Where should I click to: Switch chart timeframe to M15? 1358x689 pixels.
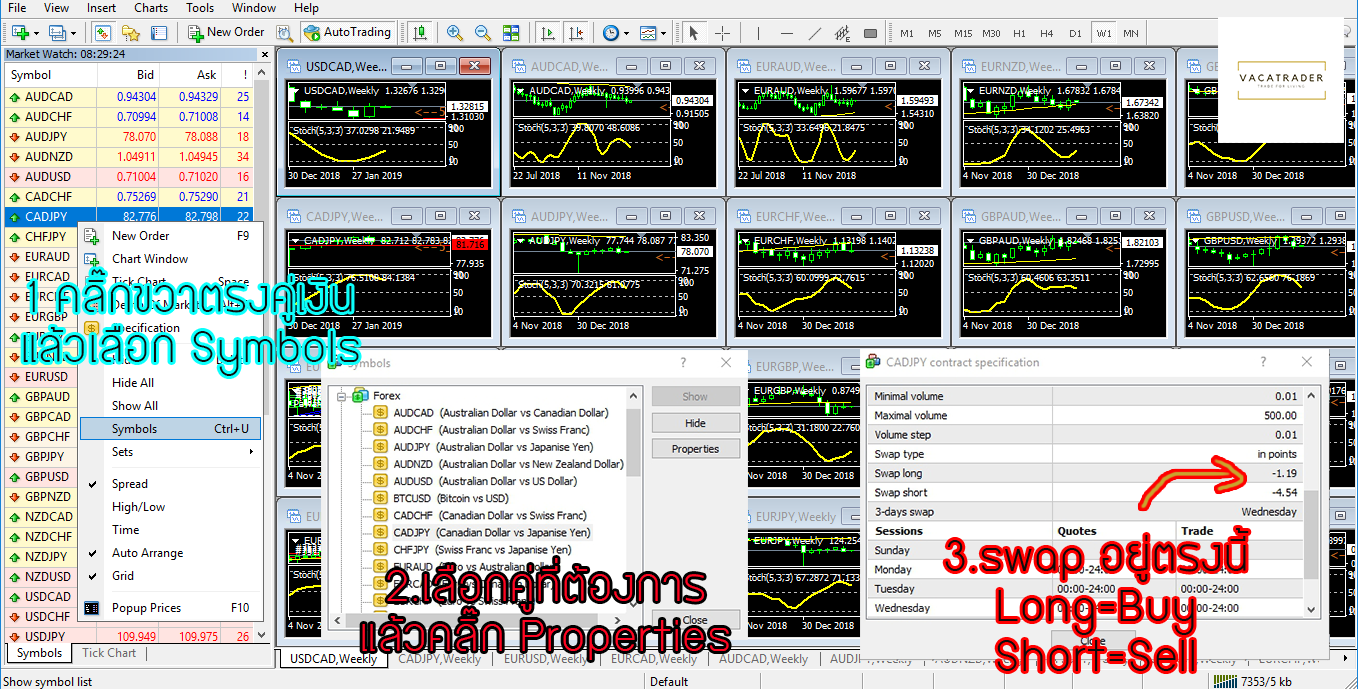(x=963, y=33)
